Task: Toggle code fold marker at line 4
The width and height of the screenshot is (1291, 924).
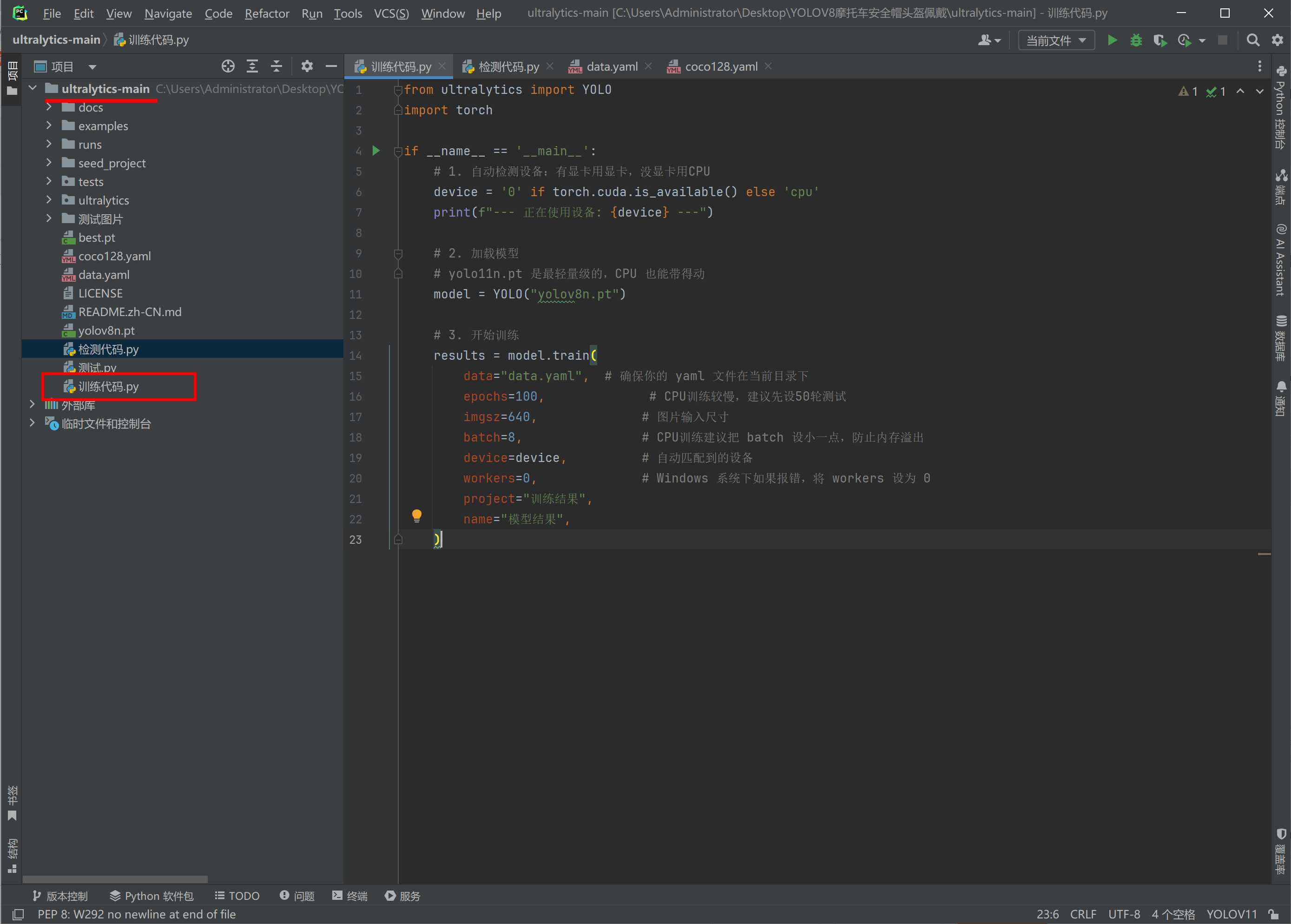Action: [398, 152]
